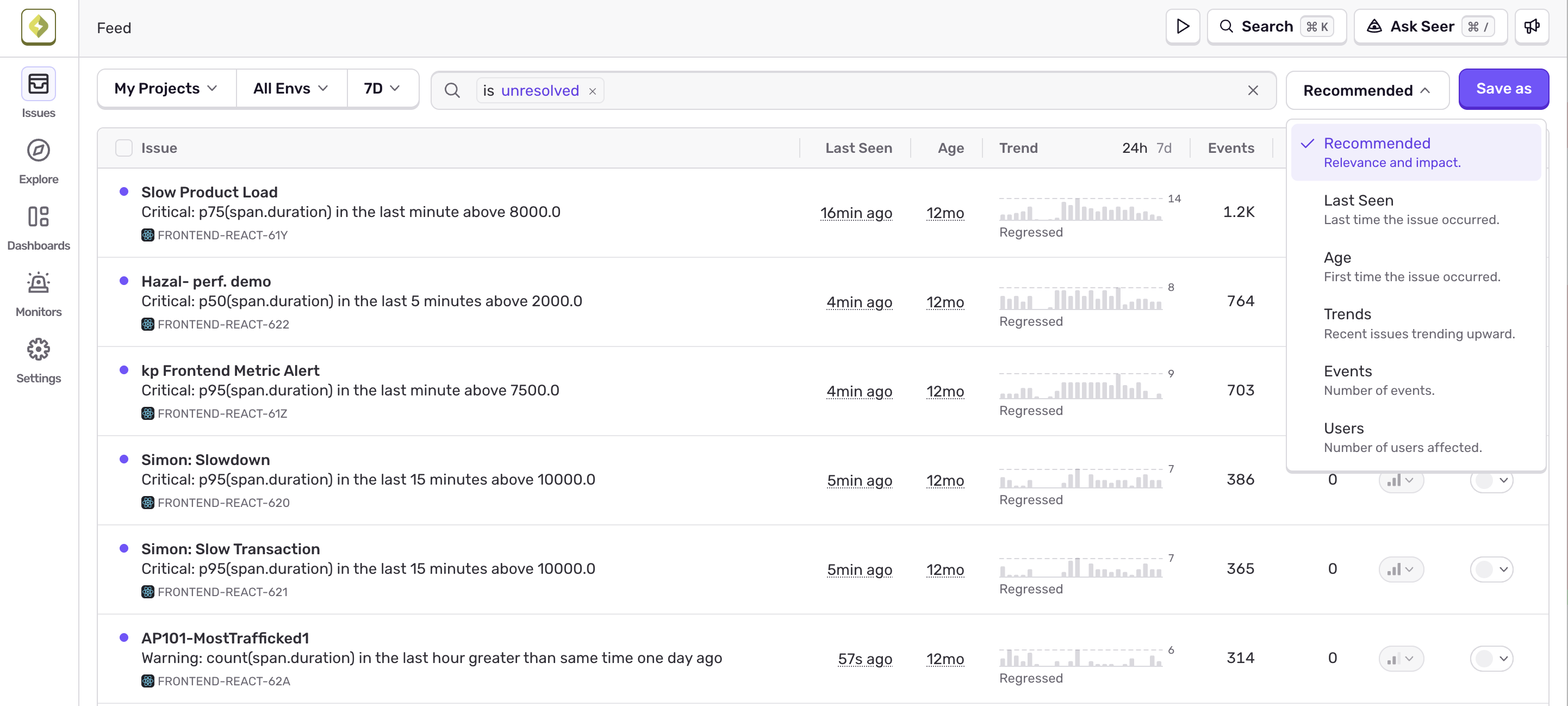
Task: Open the Issues sidebar section
Action: pos(39,93)
